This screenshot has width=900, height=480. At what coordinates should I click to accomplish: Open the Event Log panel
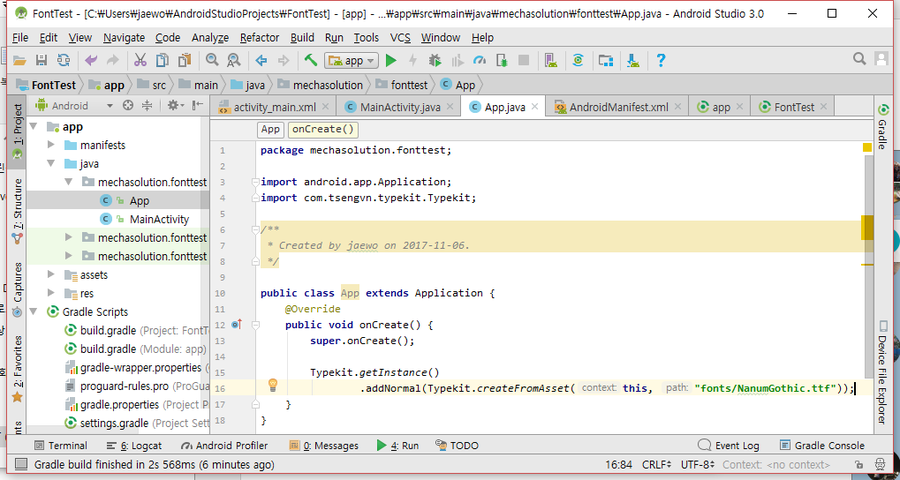click(728, 446)
